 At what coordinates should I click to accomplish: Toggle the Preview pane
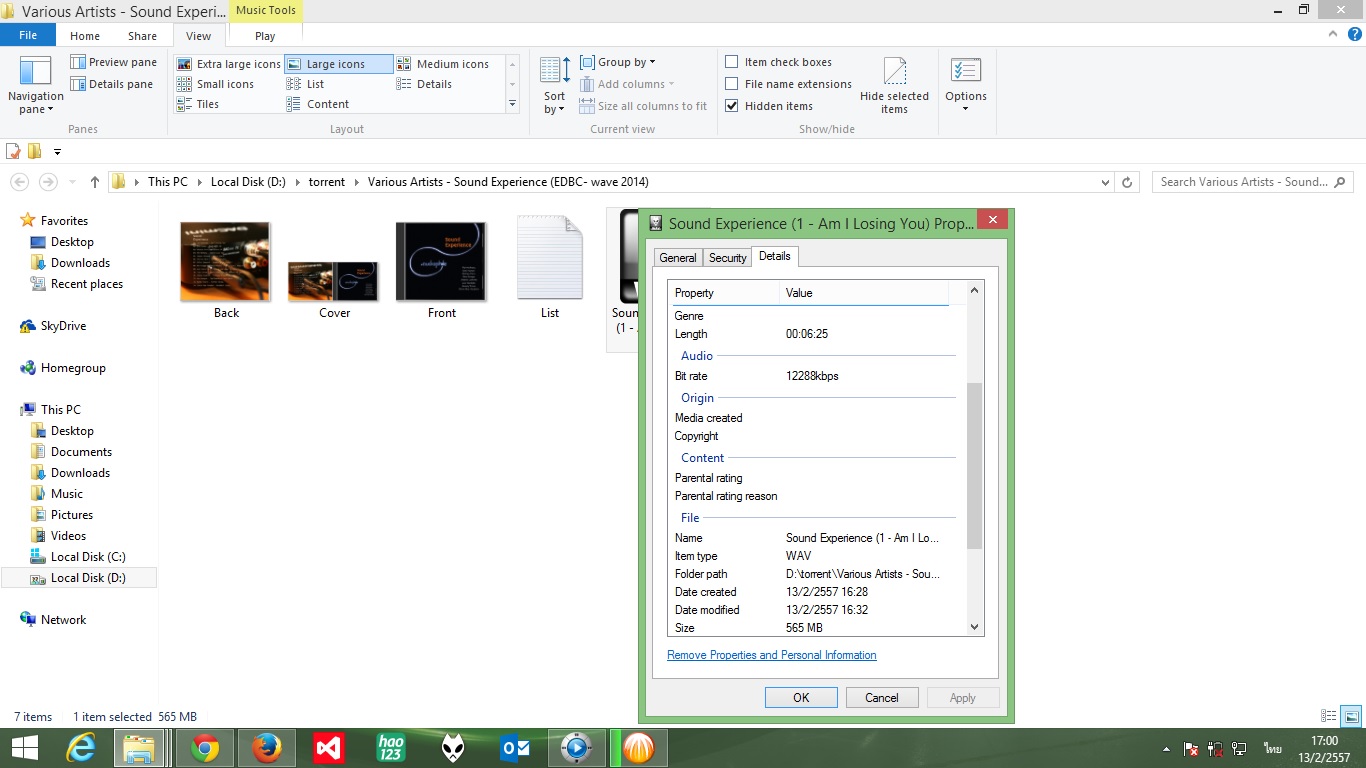(x=114, y=62)
